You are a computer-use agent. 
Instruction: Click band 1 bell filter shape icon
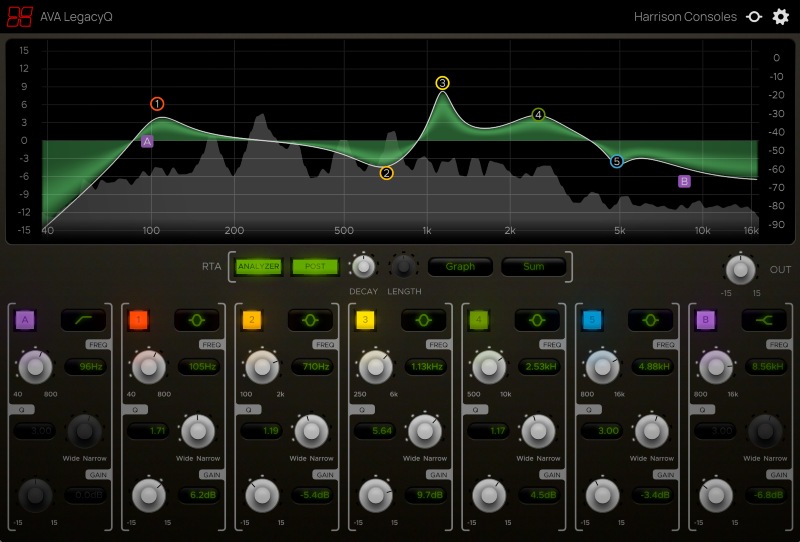click(195, 320)
